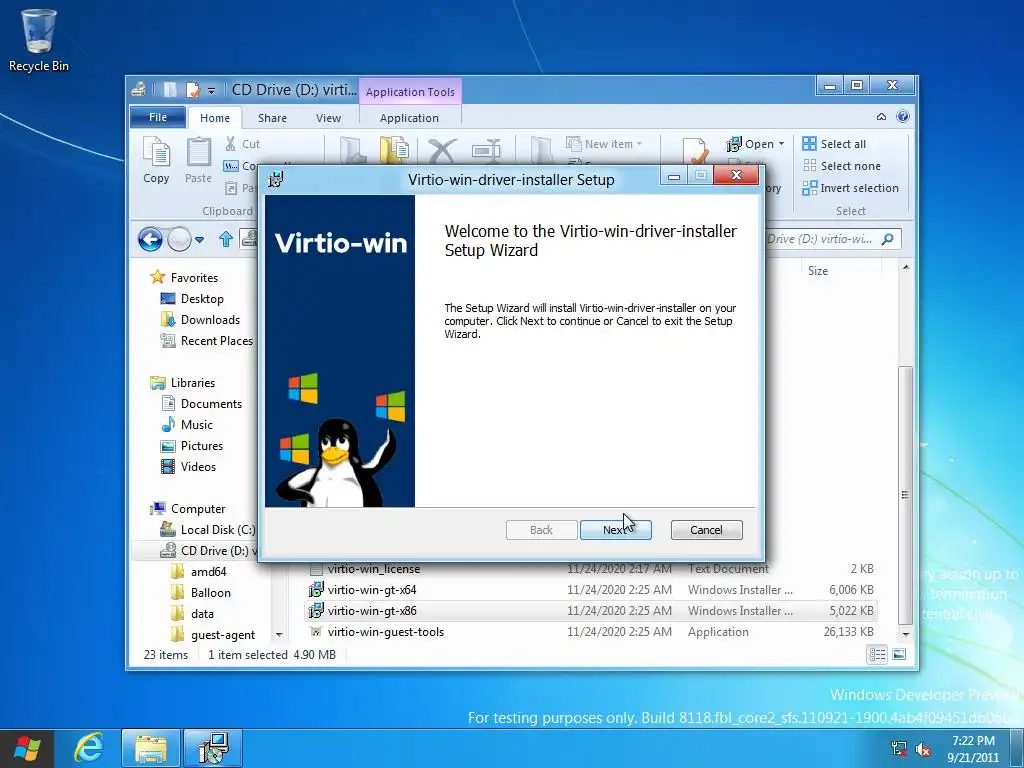Switch to the Home ribbon tab
This screenshot has height=768, width=1024.
(215, 118)
